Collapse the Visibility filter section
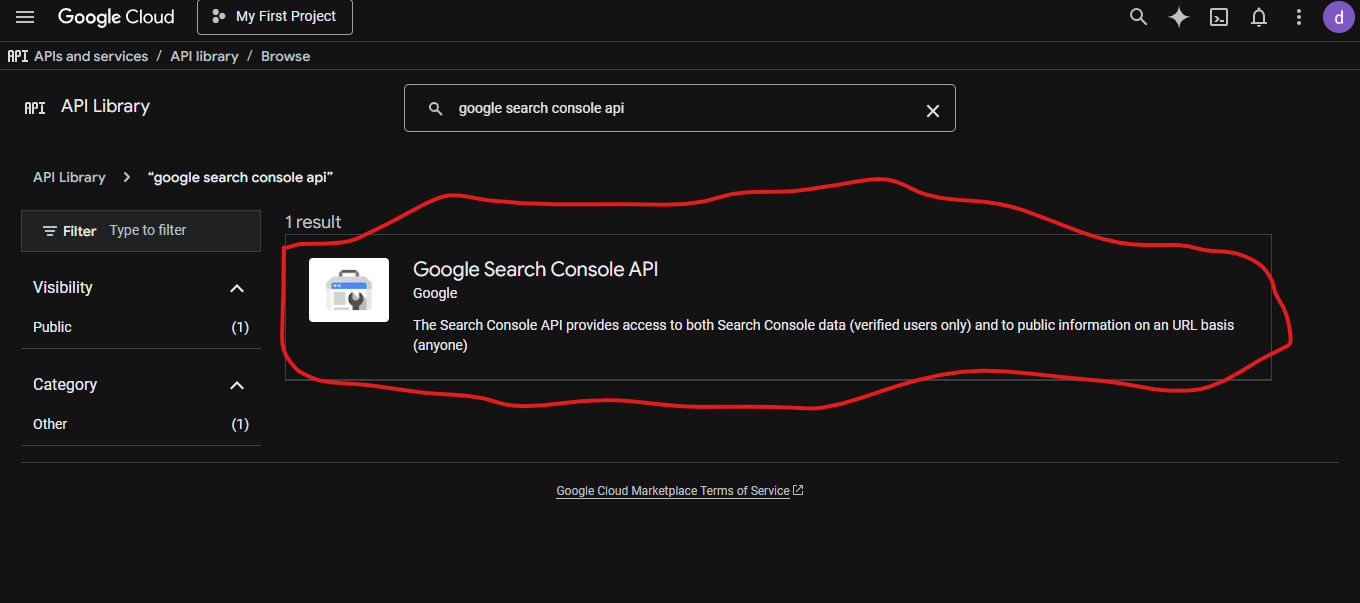This screenshot has width=1360, height=603. pyautogui.click(x=237, y=287)
